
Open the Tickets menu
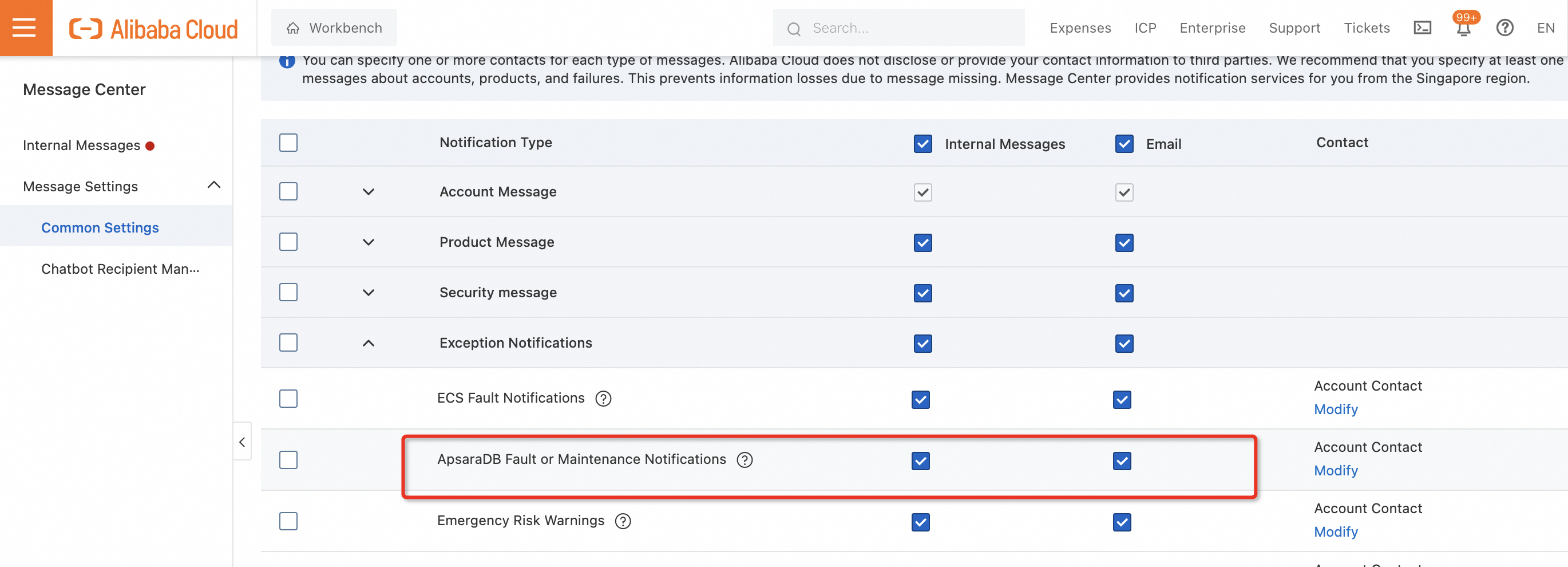(x=1367, y=28)
